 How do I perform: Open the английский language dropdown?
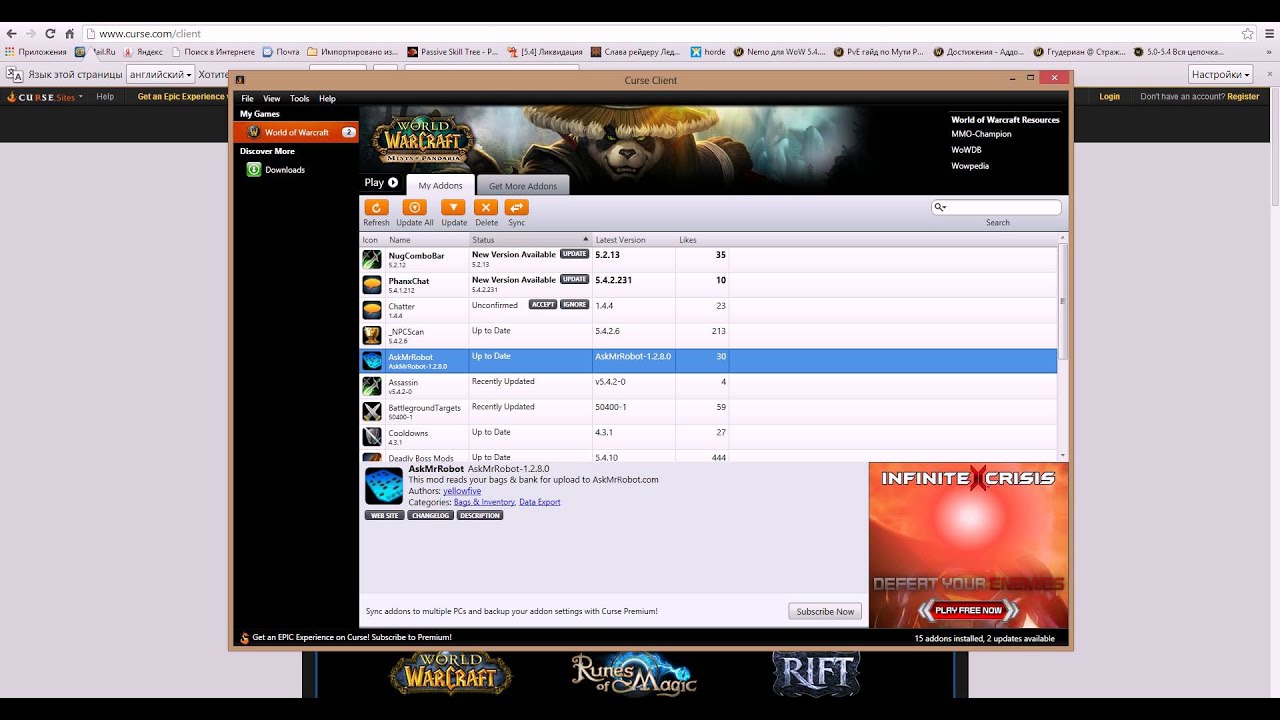(161, 75)
